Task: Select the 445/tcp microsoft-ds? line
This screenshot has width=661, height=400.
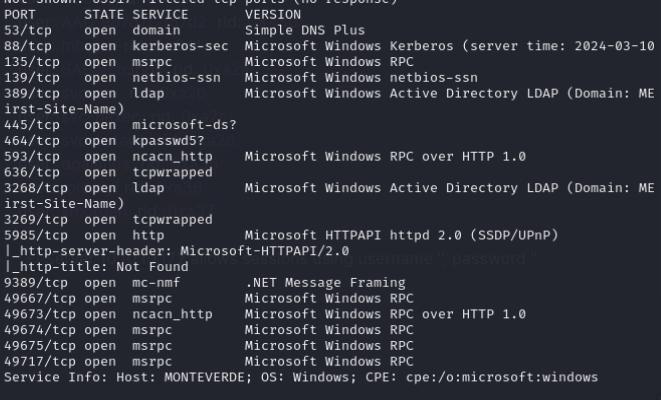Action: [121, 125]
